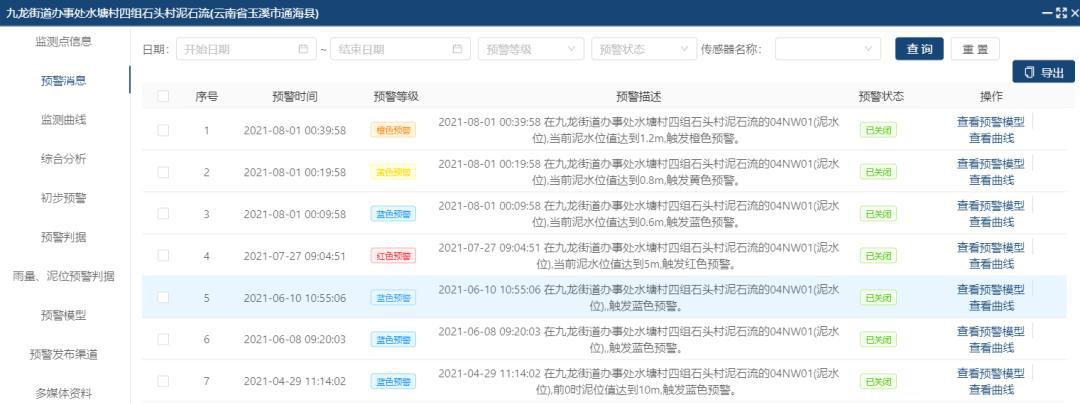Screen dimensions: 1080x404
Task: Go to 预警发布渠道 in sidebar
Action: [63, 355]
